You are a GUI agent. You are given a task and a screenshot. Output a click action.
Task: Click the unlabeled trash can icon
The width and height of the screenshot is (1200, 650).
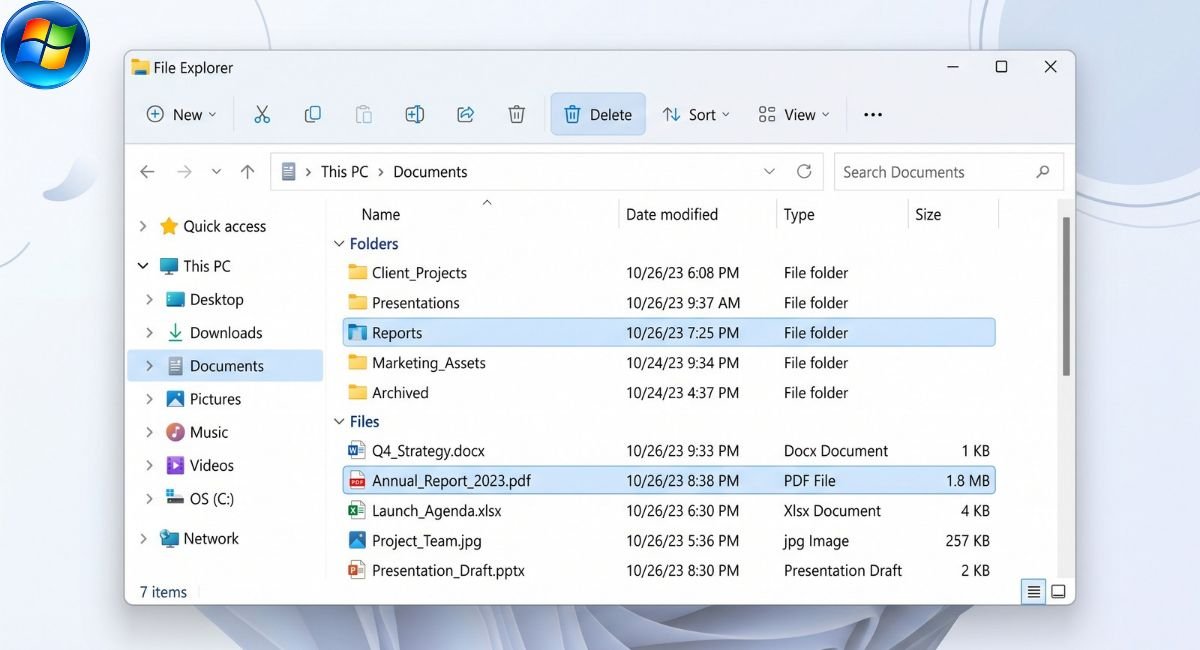(516, 115)
